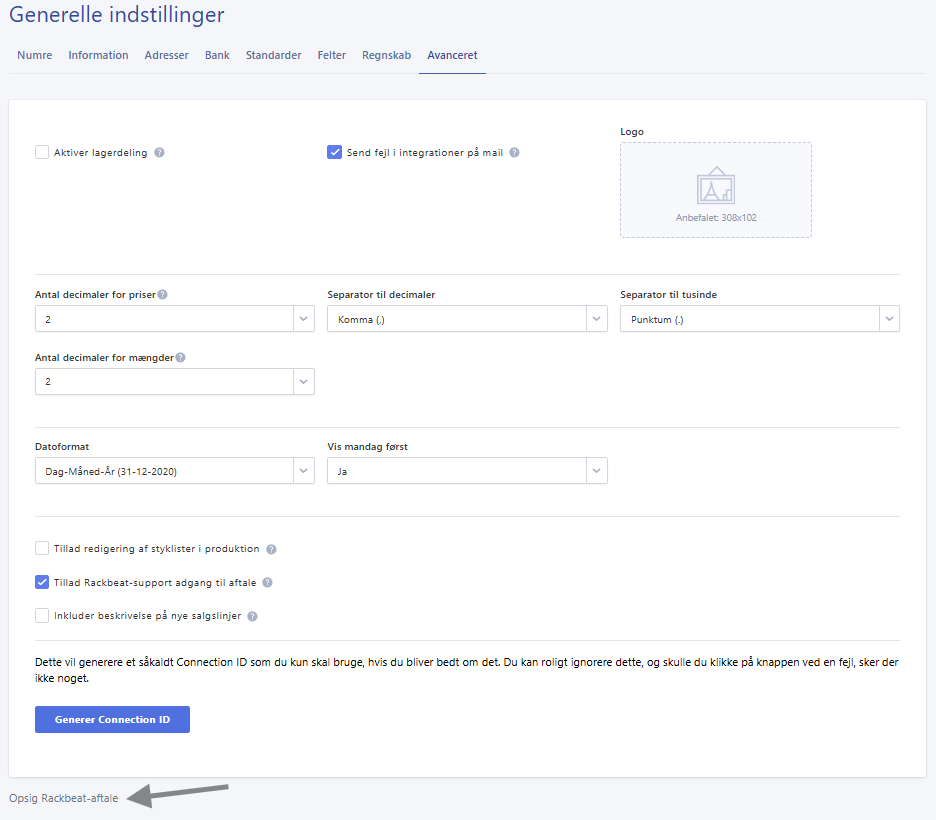
Task: Uncheck Send fejl i integrationer på mail
Action: point(335,153)
